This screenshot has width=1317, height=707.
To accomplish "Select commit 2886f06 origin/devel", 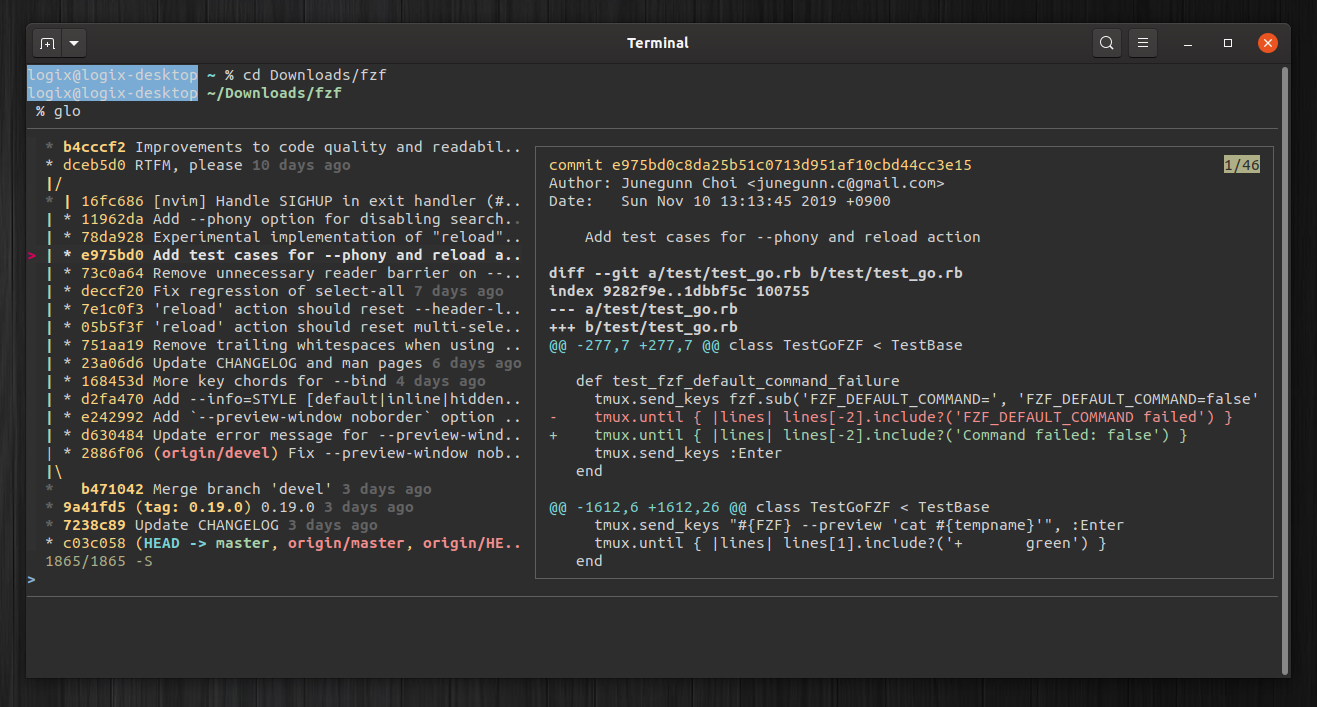I will [x=283, y=453].
